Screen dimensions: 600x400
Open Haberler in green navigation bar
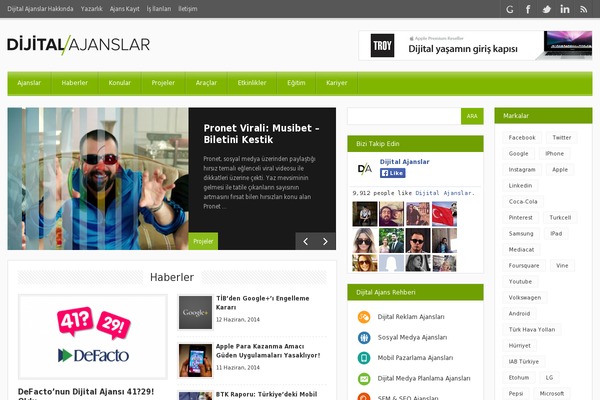click(75, 83)
